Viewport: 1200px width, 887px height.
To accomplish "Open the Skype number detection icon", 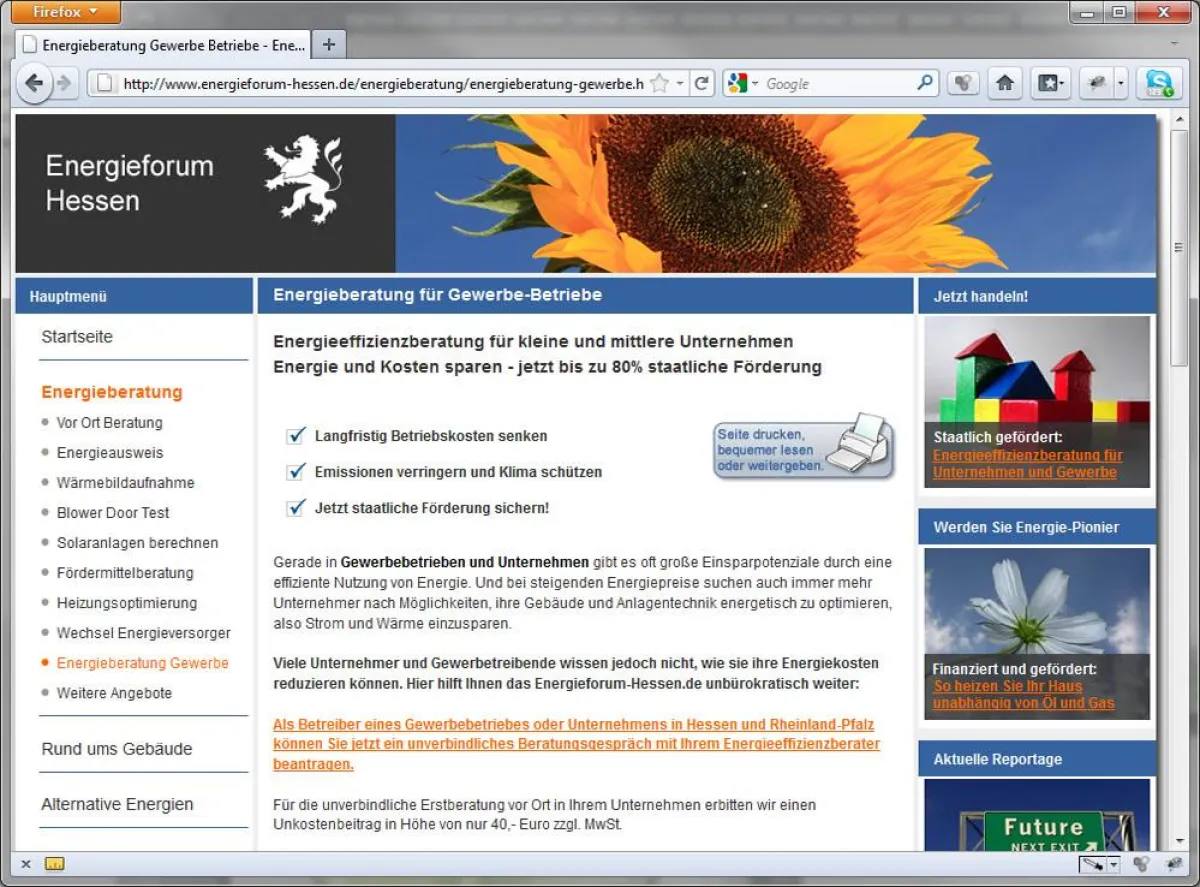I will (x=1159, y=83).
